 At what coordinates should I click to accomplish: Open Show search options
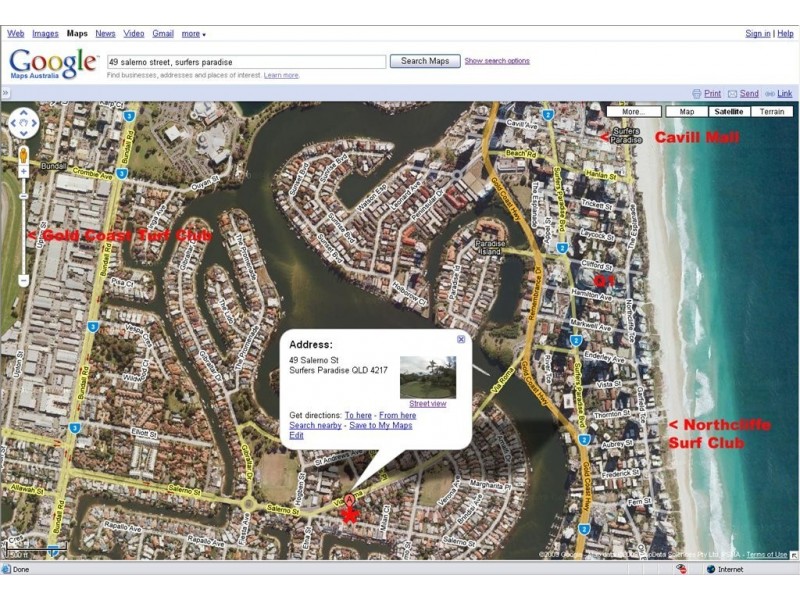click(497, 61)
